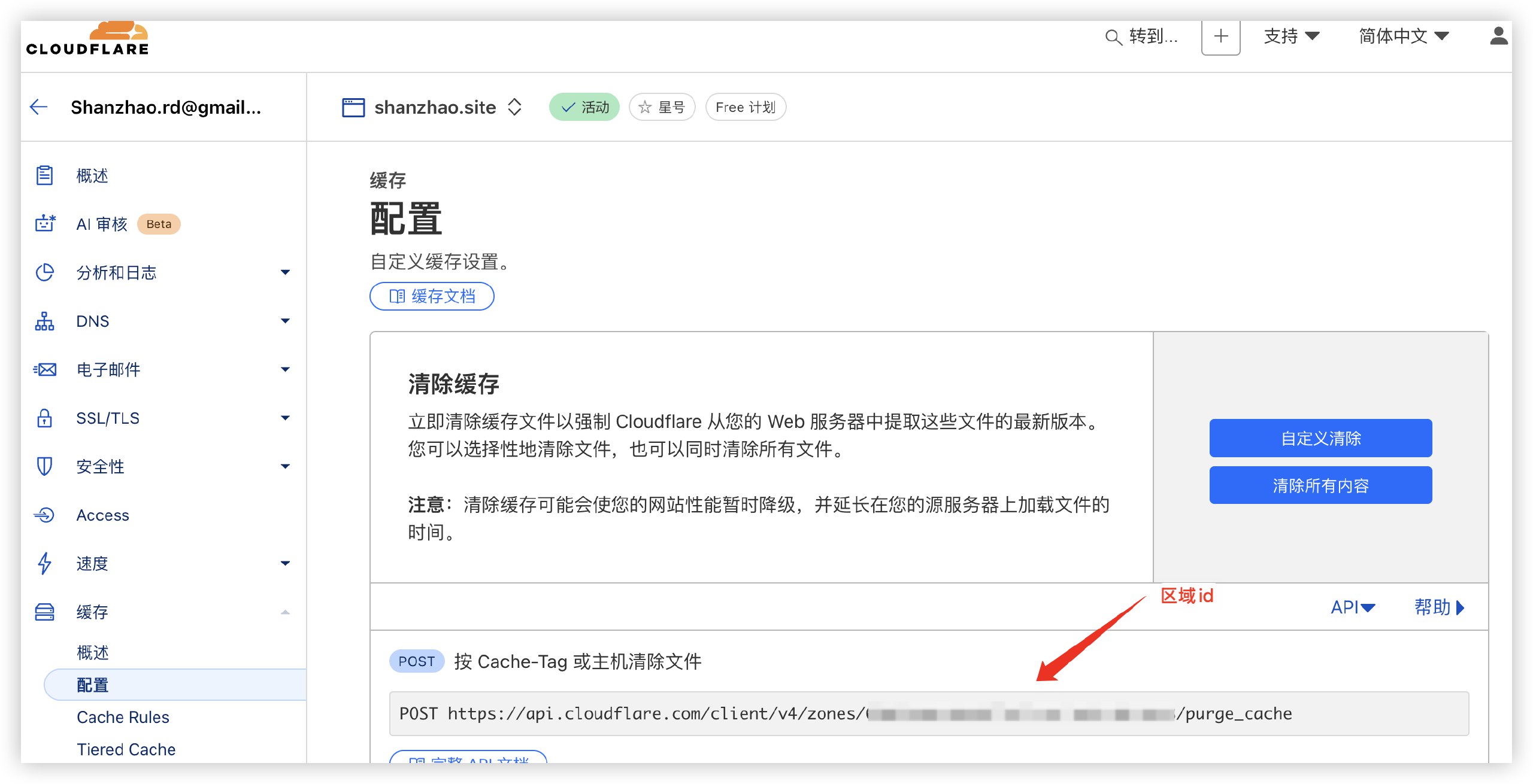This screenshot has height=784, width=1533.
Task: Click the SSL/TLS lock icon
Action: (x=45, y=418)
